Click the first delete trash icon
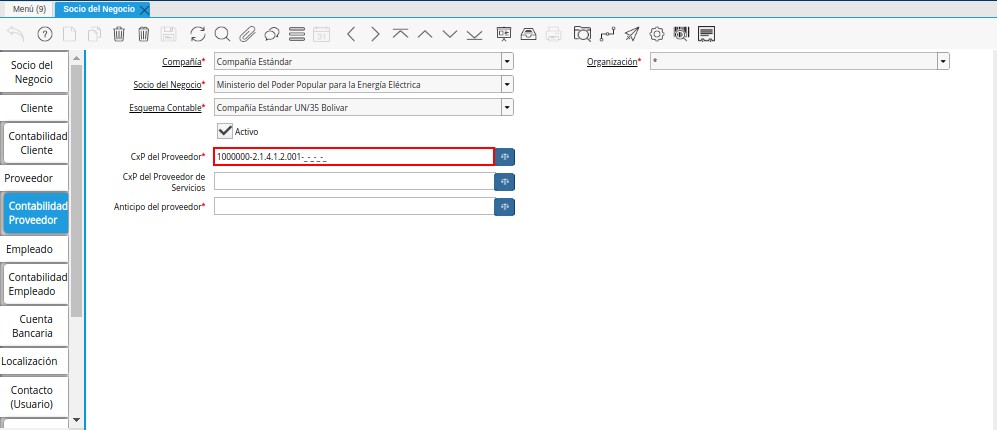997x430 pixels. (x=119, y=34)
